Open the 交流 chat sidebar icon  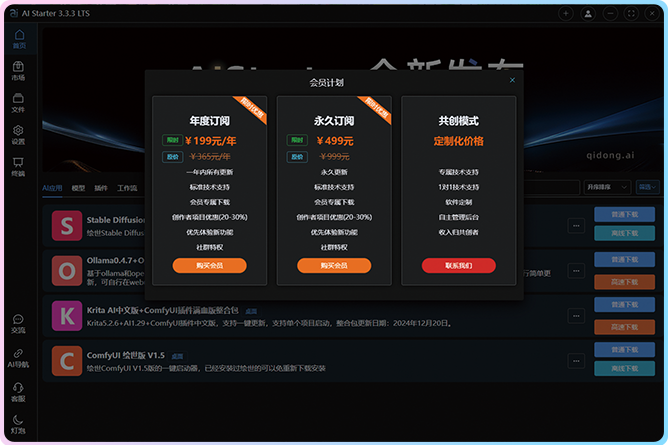click(18, 324)
